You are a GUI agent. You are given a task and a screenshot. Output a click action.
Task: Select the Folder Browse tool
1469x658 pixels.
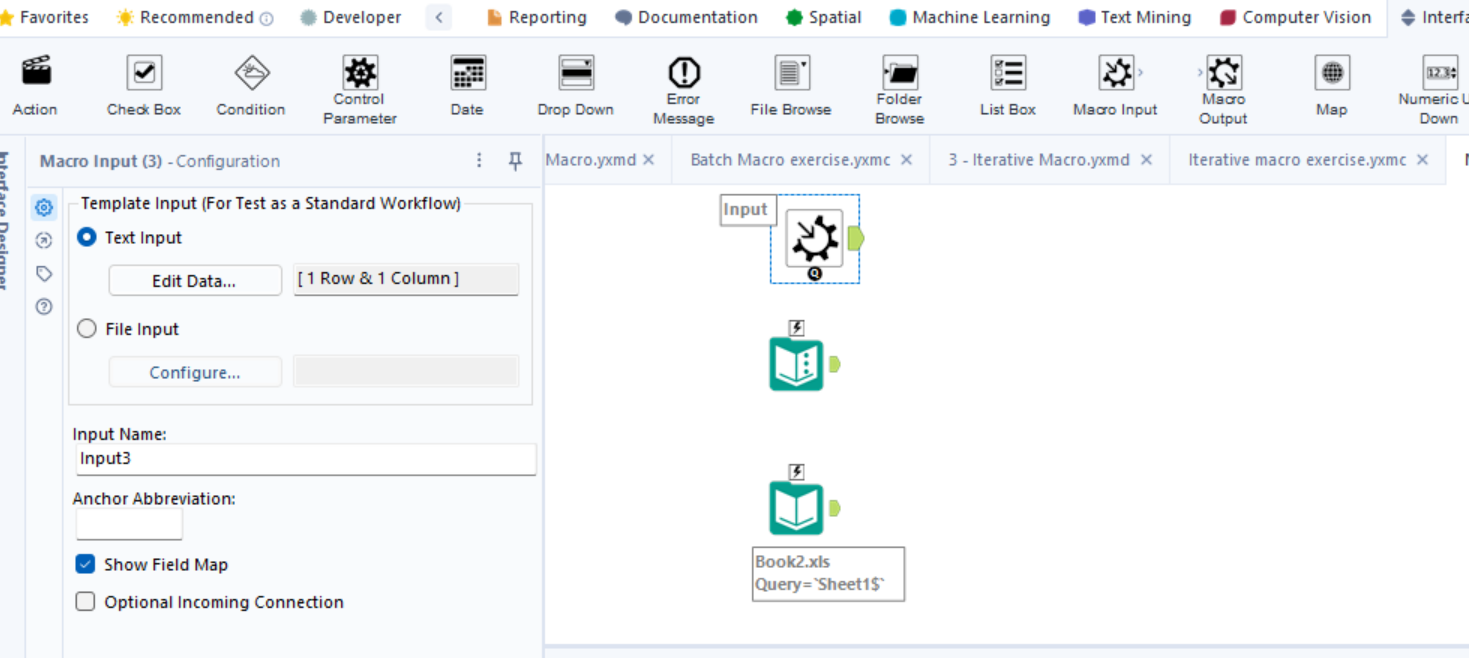coord(900,90)
